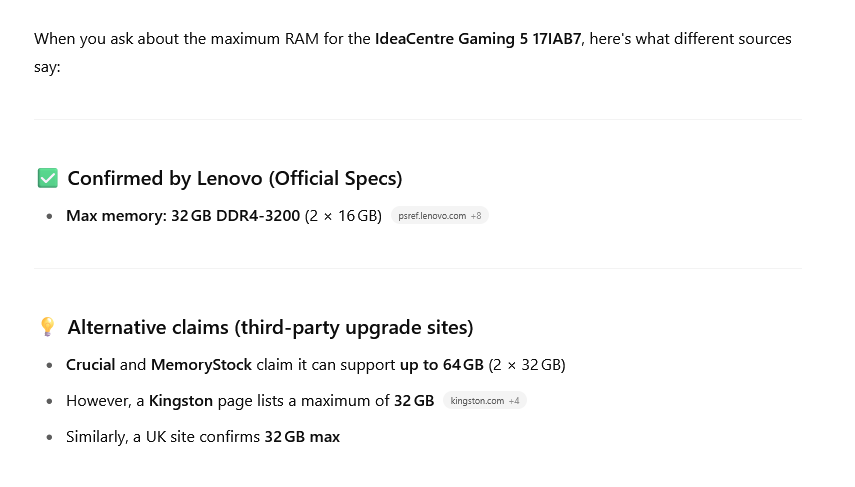Click the Alternative claims heading
Viewport: 855px width, 487px height.
click(x=270, y=327)
